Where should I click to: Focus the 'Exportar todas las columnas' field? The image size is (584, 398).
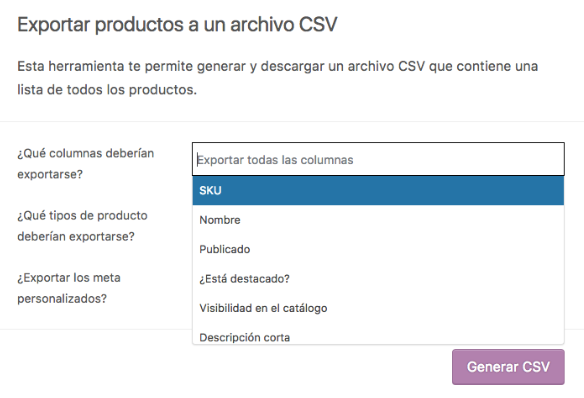tap(378, 159)
